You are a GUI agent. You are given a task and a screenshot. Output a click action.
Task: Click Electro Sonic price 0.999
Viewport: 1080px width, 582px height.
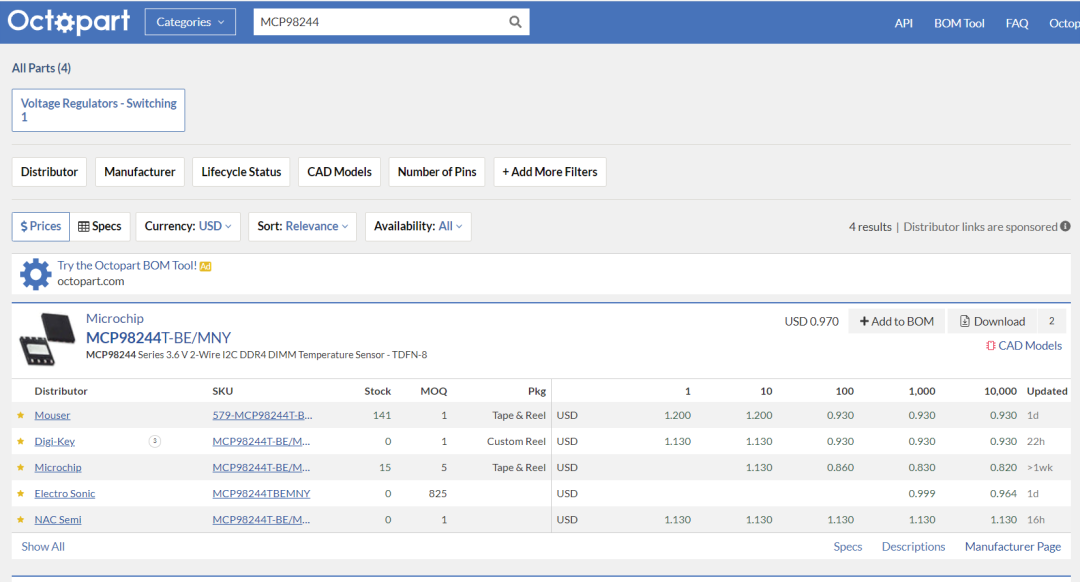click(922, 494)
